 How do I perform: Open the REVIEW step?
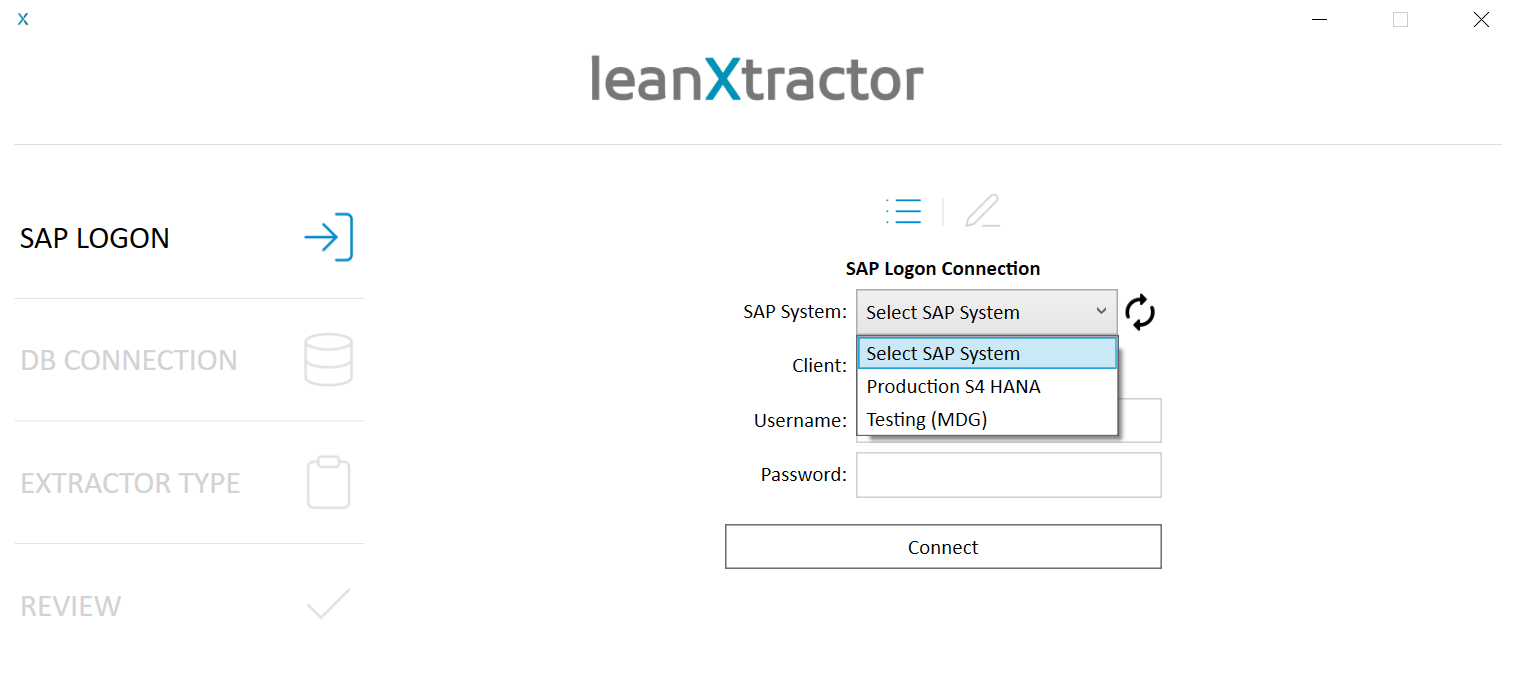pos(190,605)
